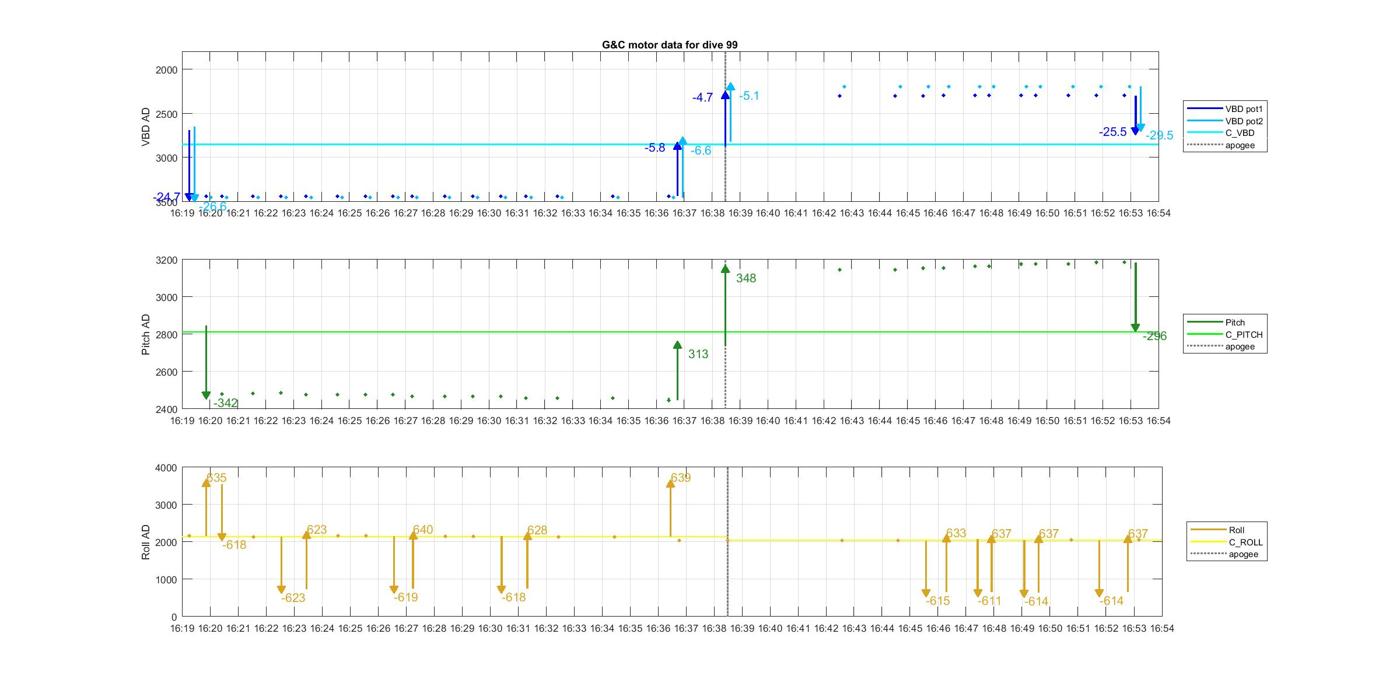The width and height of the screenshot is (1400, 693).
Task: Select the 'C_ROLL' legend entry
Action: [x=1226, y=542]
